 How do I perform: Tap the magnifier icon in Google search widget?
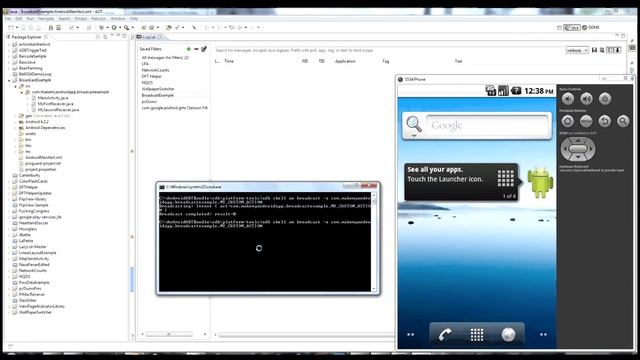[x=413, y=124]
